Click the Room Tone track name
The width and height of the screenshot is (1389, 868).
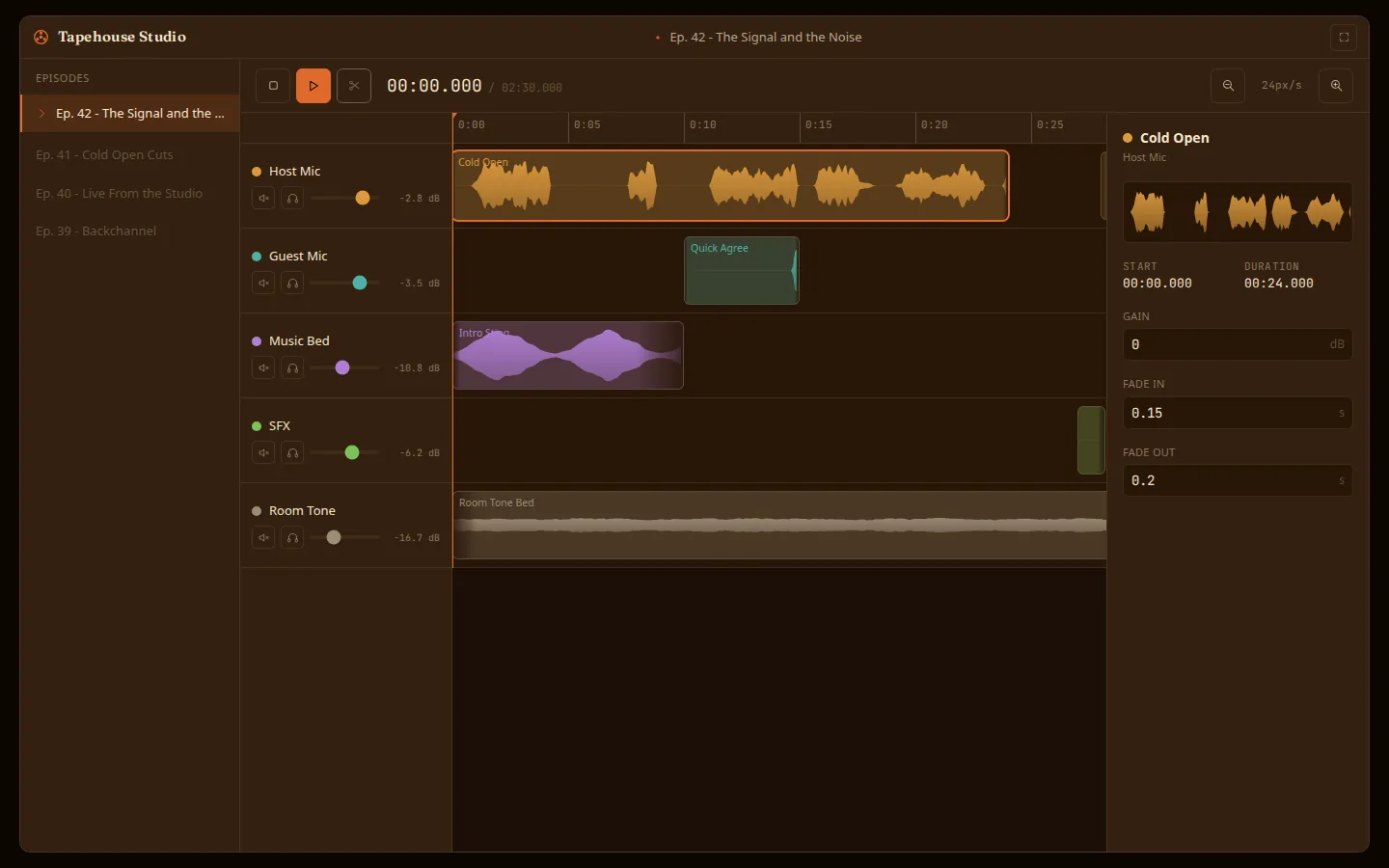[x=302, y=510]
